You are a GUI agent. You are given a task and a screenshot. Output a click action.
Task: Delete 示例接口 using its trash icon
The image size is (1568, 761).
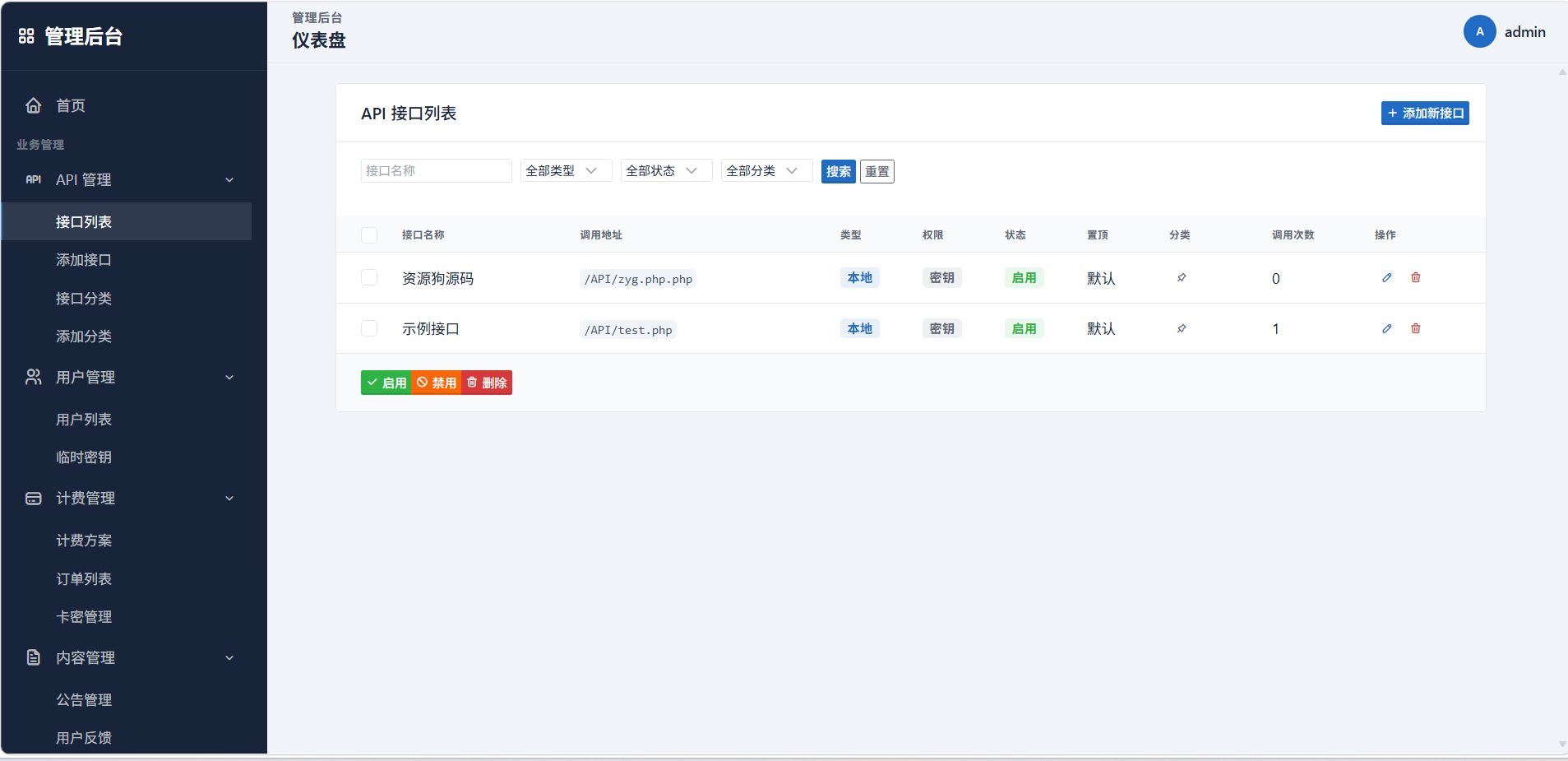tap(1416, 329)
